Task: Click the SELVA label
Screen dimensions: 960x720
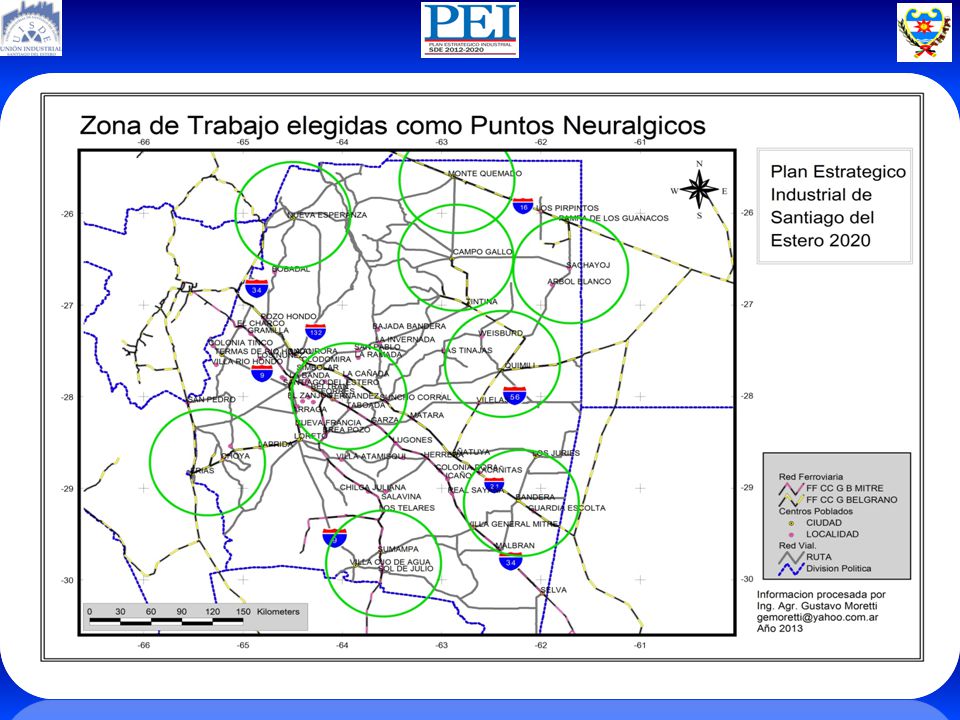Action: (x=553, y=590)
